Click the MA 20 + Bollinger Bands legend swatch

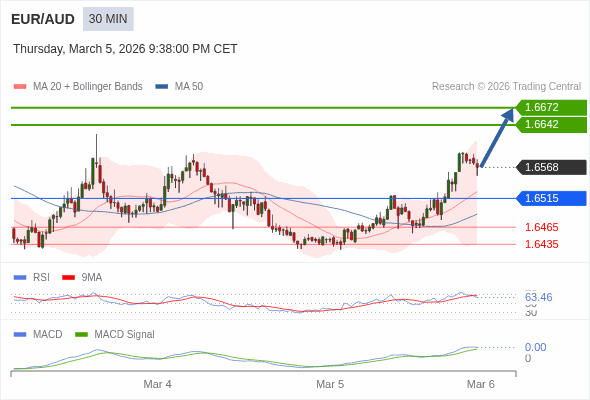coord(20,87)
